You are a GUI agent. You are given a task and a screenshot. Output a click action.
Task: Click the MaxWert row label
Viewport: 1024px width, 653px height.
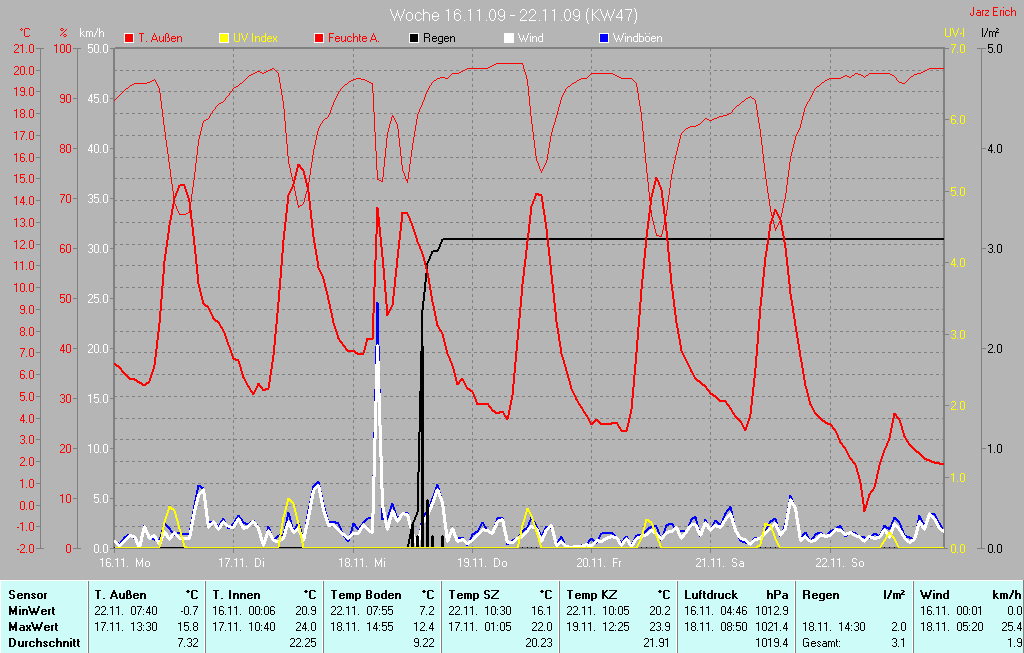(33, 627)
